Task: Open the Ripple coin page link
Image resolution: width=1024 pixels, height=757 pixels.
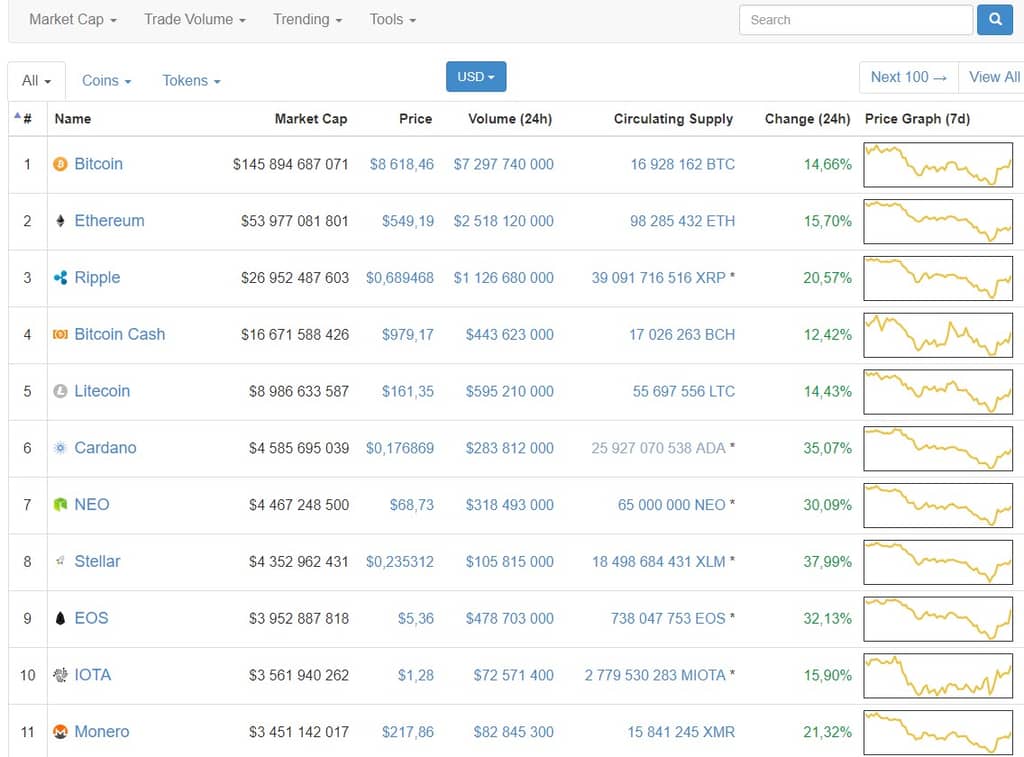Action: 97,278
